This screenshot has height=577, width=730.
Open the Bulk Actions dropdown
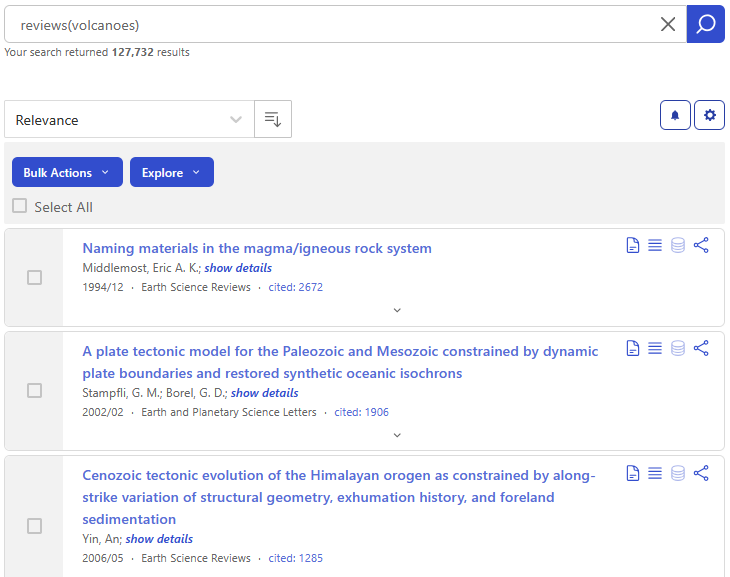point(67,172)
